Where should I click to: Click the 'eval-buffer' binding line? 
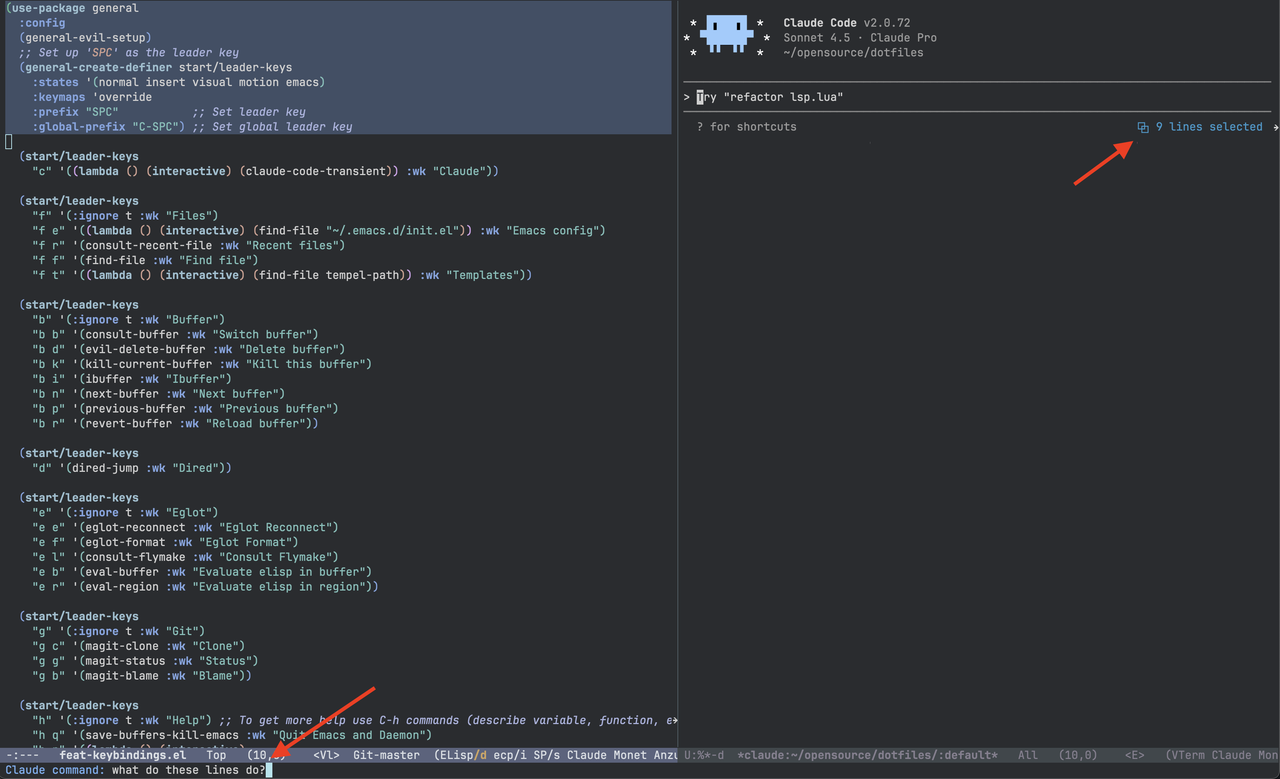(x=202, y=572)
